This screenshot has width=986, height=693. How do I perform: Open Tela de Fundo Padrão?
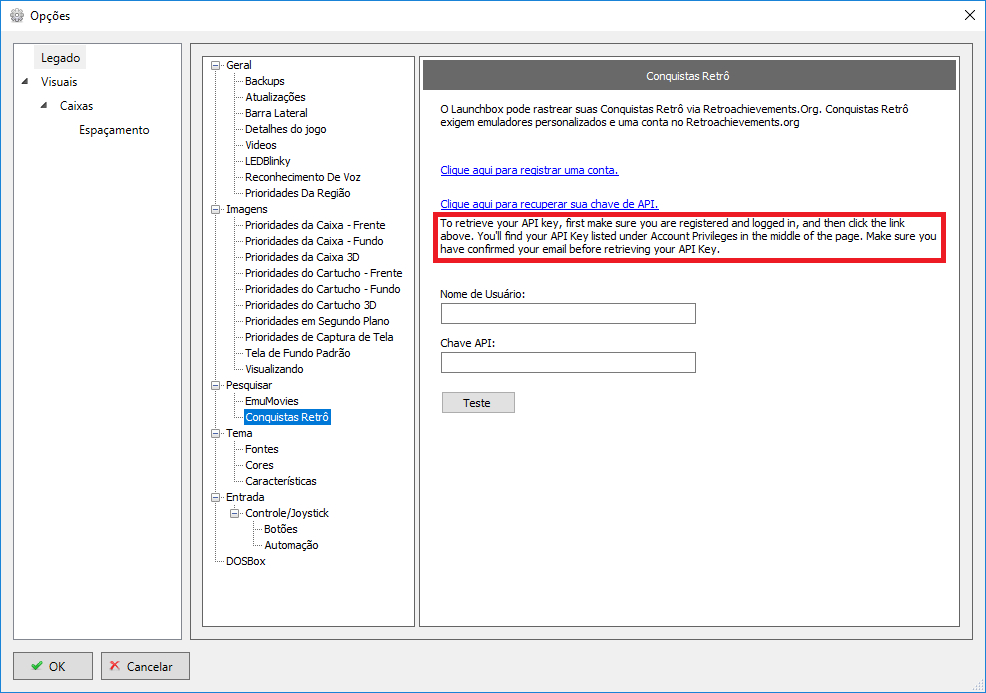(x=297, y=353)
